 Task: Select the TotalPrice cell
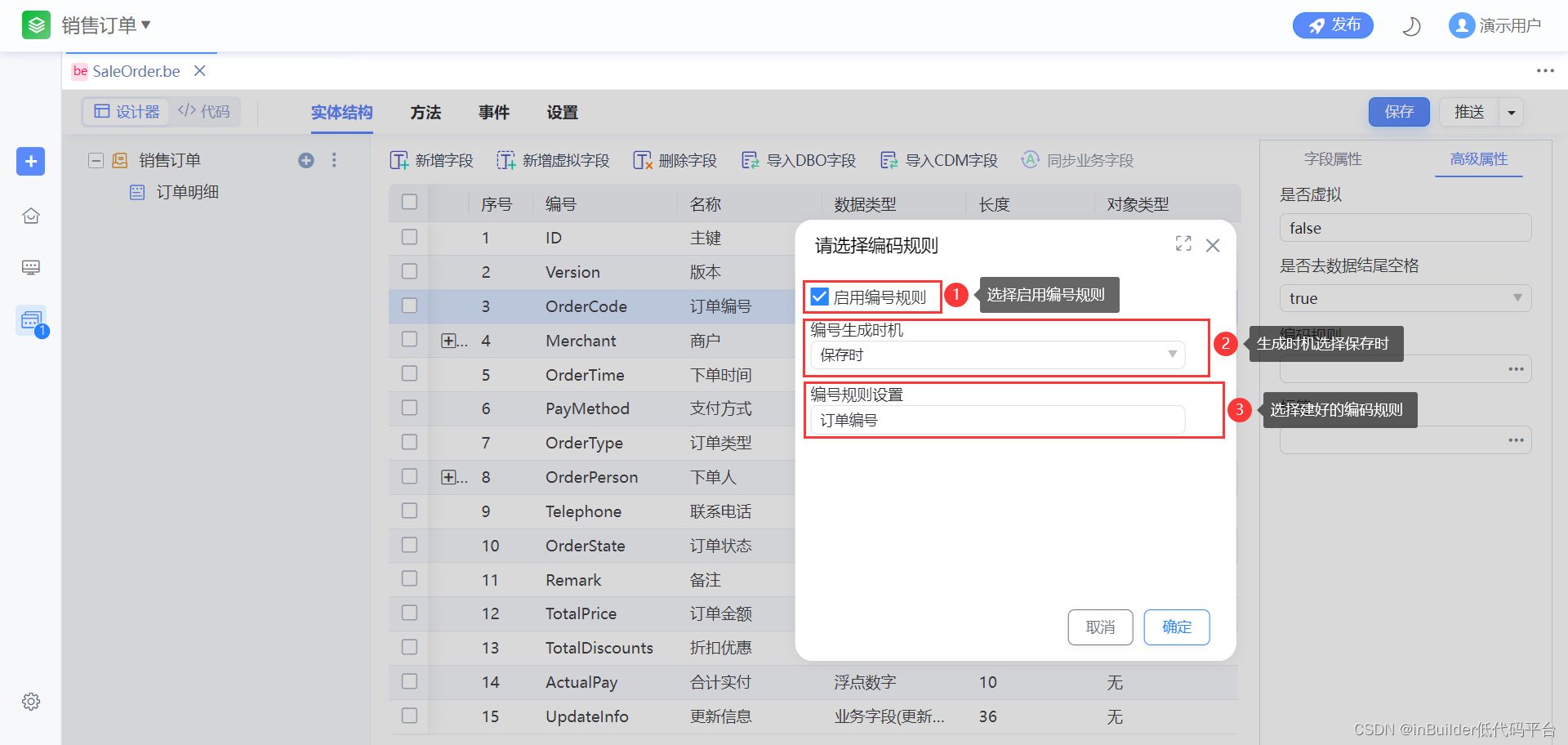[x=581, y=613]
